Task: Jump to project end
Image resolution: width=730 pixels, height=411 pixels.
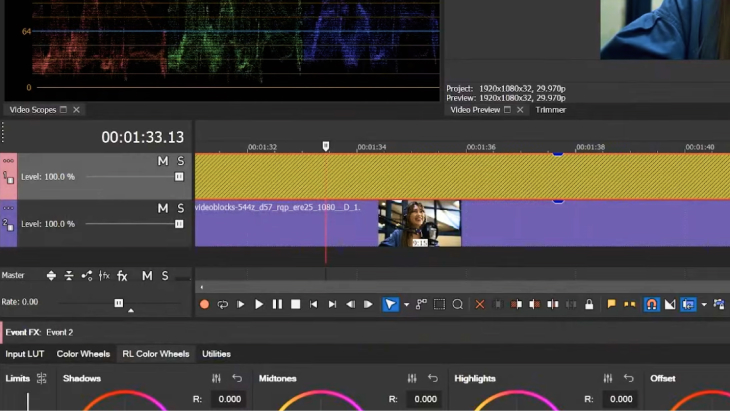Action: point(332,304)
